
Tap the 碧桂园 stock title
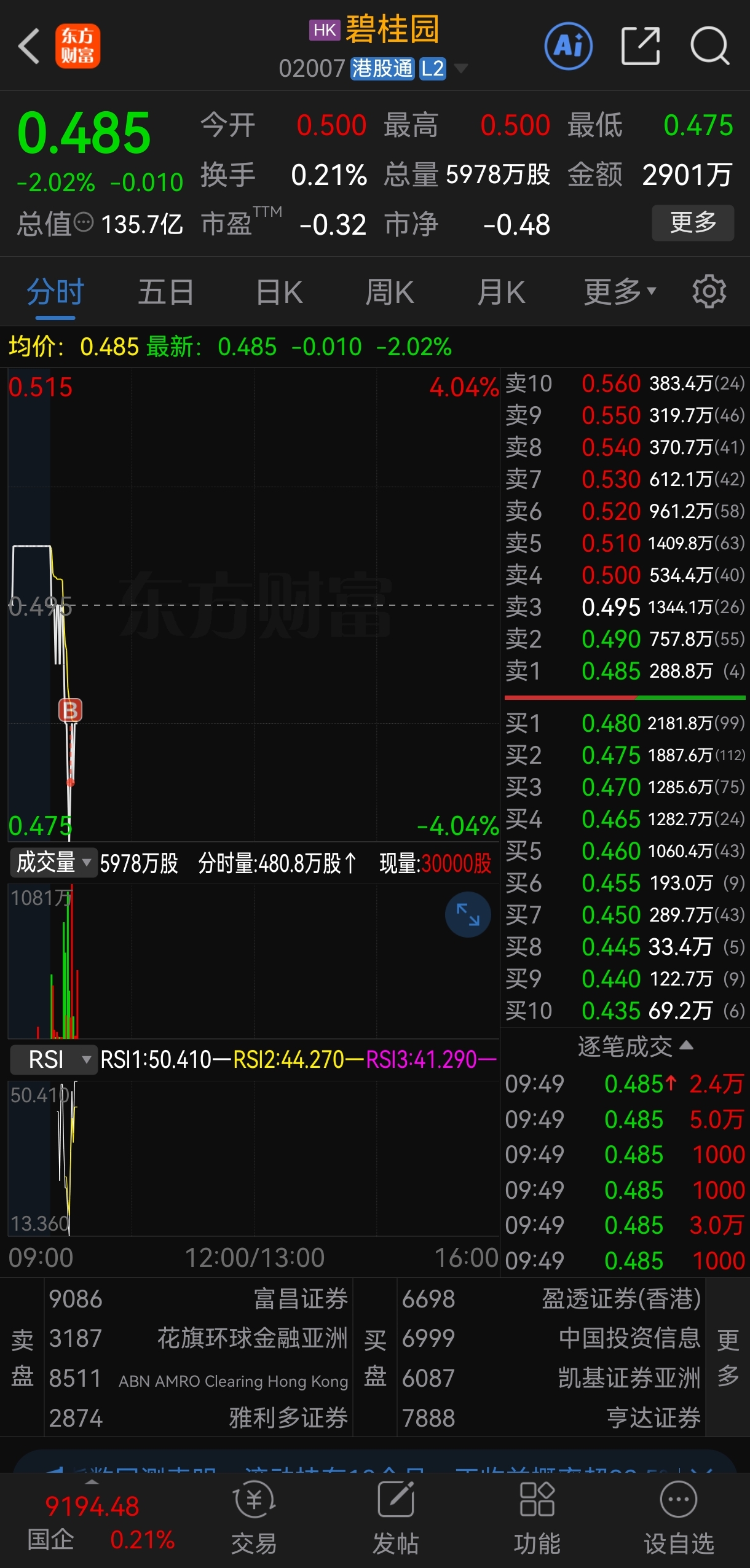pyautogui.click(x=392, y=29)
